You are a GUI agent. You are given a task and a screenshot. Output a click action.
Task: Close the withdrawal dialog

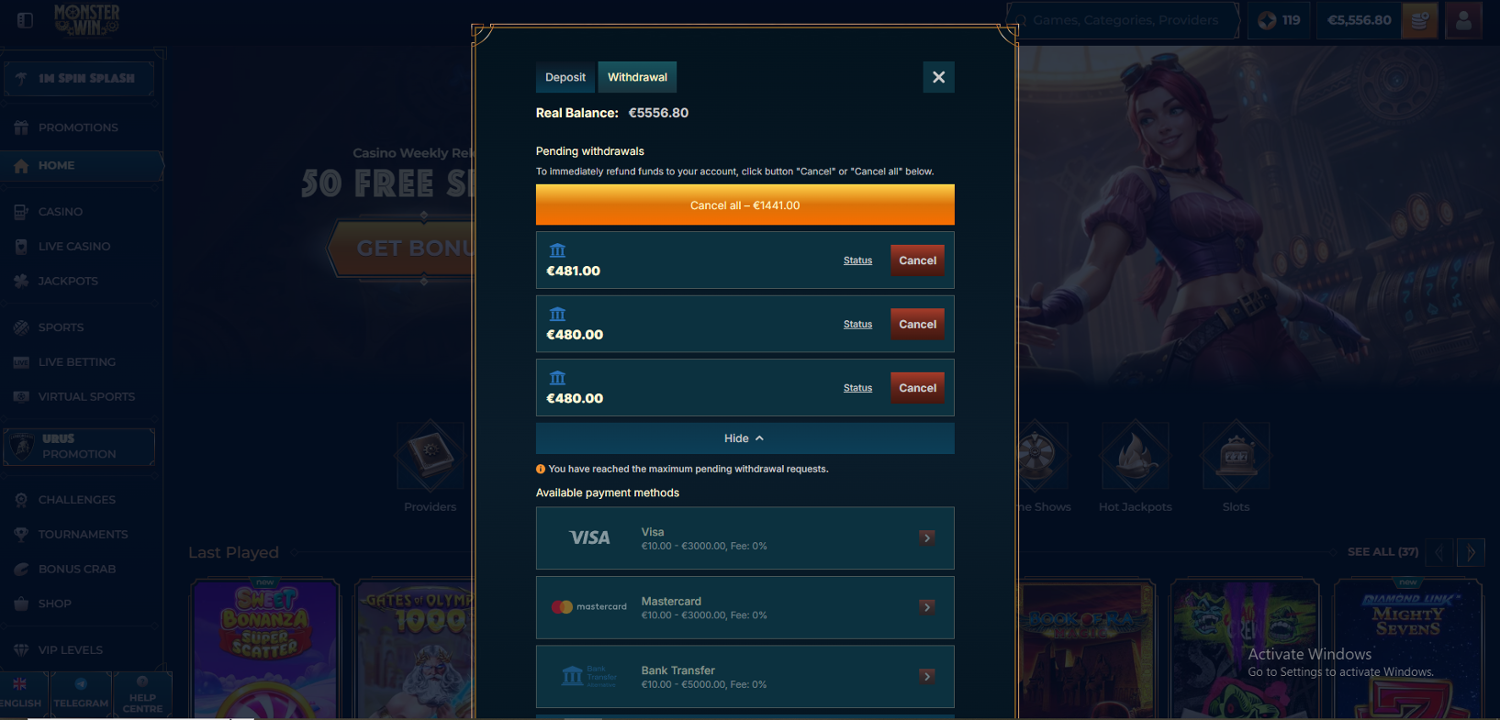pyautogui.click(x=938, y=77)
